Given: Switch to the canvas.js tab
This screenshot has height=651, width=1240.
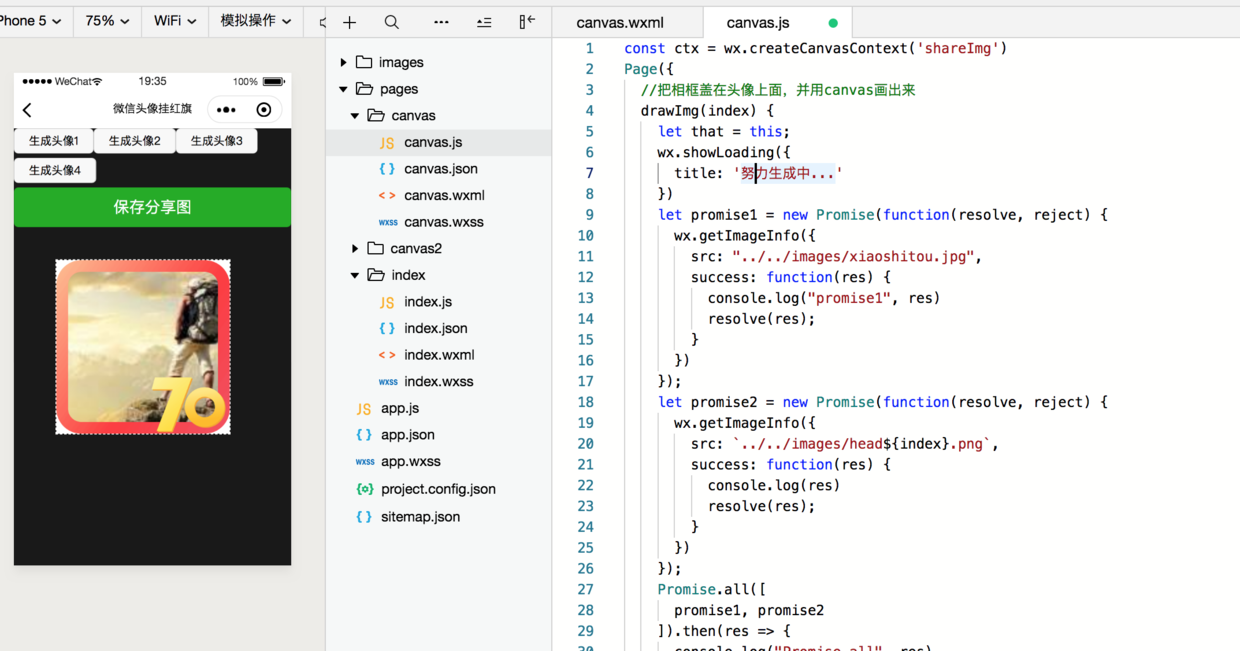Looking at the screenshot, I should 757,22.
